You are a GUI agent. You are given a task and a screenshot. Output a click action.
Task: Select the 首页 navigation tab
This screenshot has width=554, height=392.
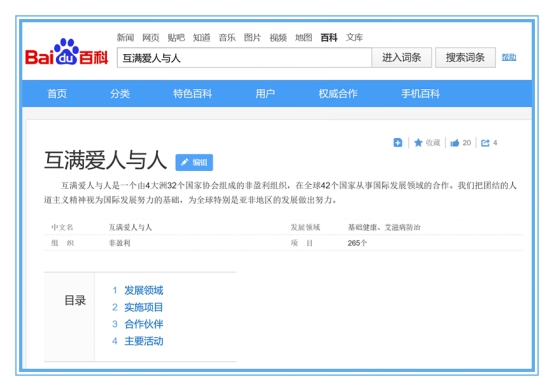coord(57,94)
